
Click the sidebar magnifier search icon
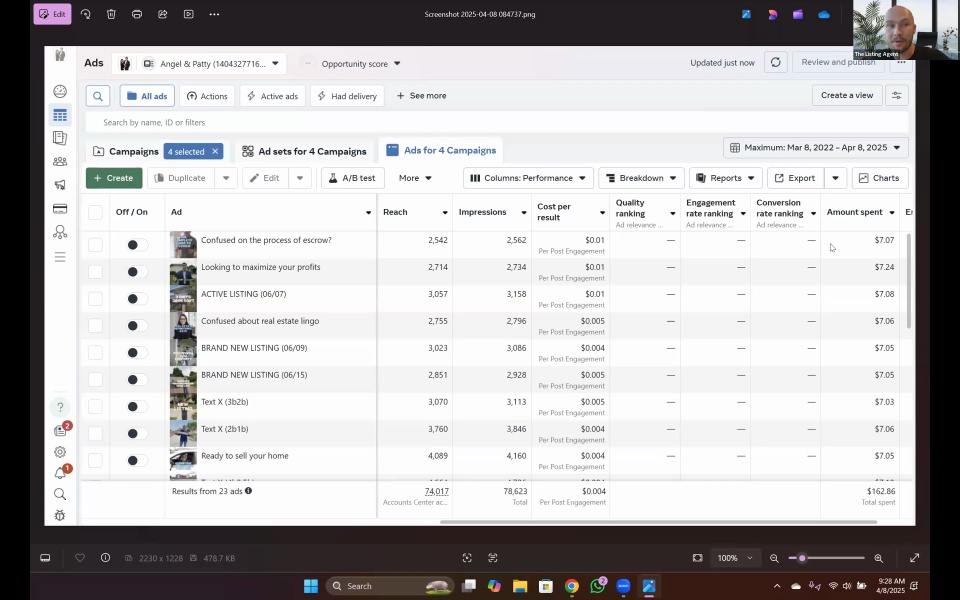coord(60,494)
